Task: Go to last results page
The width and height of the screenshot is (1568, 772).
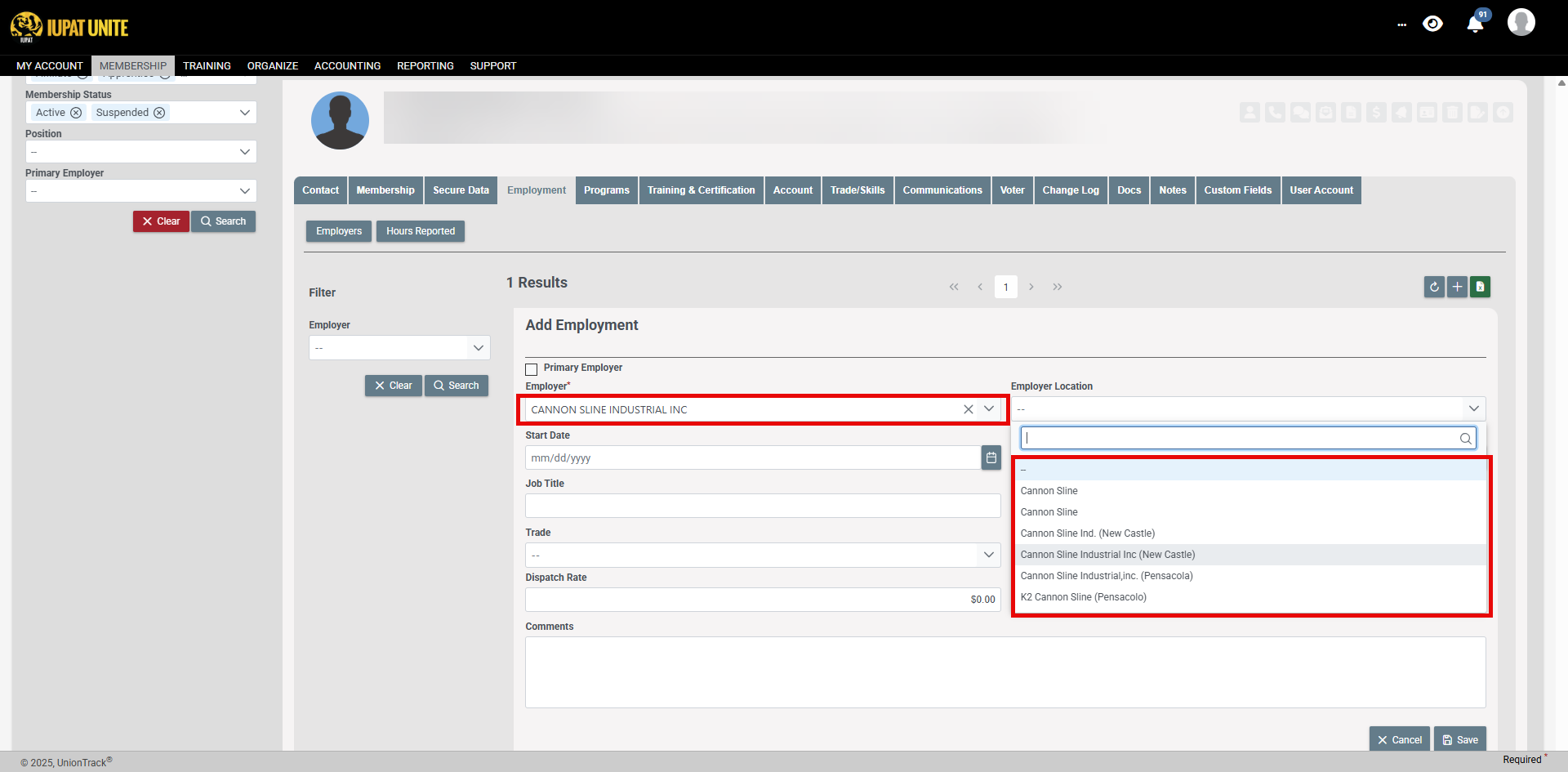Action: click(1058, 287)
